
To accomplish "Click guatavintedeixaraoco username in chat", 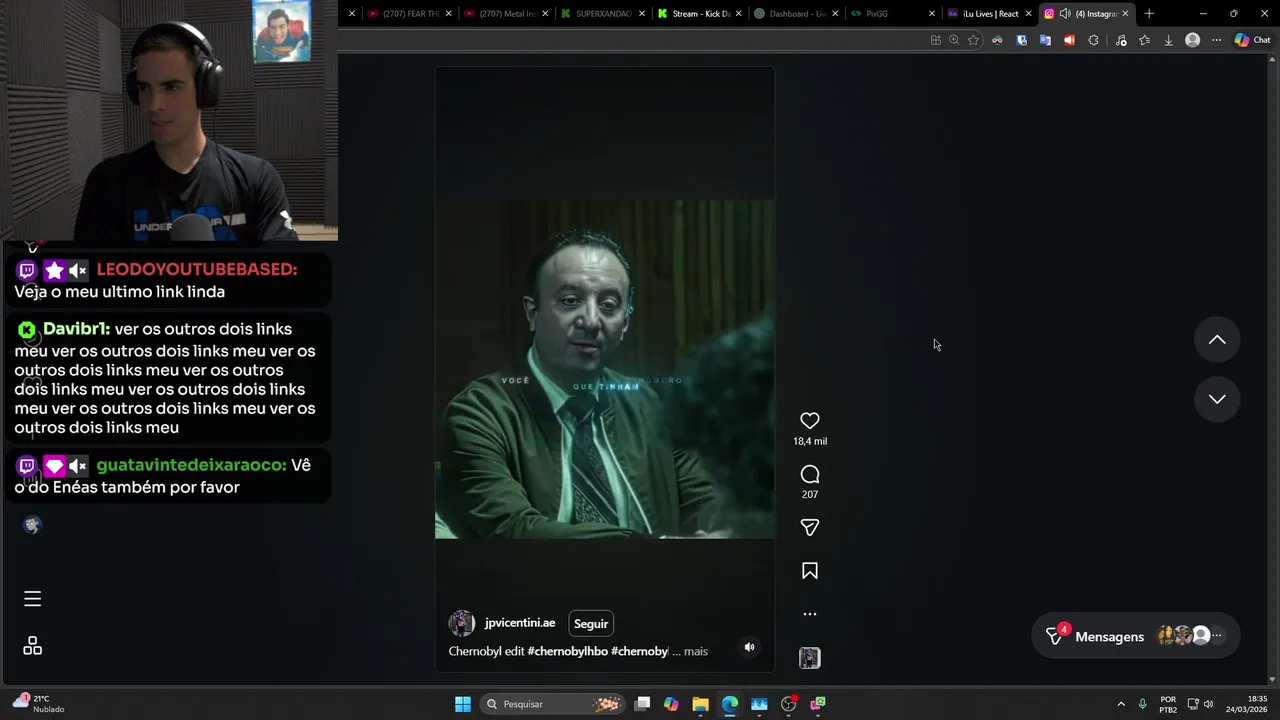I will [191, 466].
